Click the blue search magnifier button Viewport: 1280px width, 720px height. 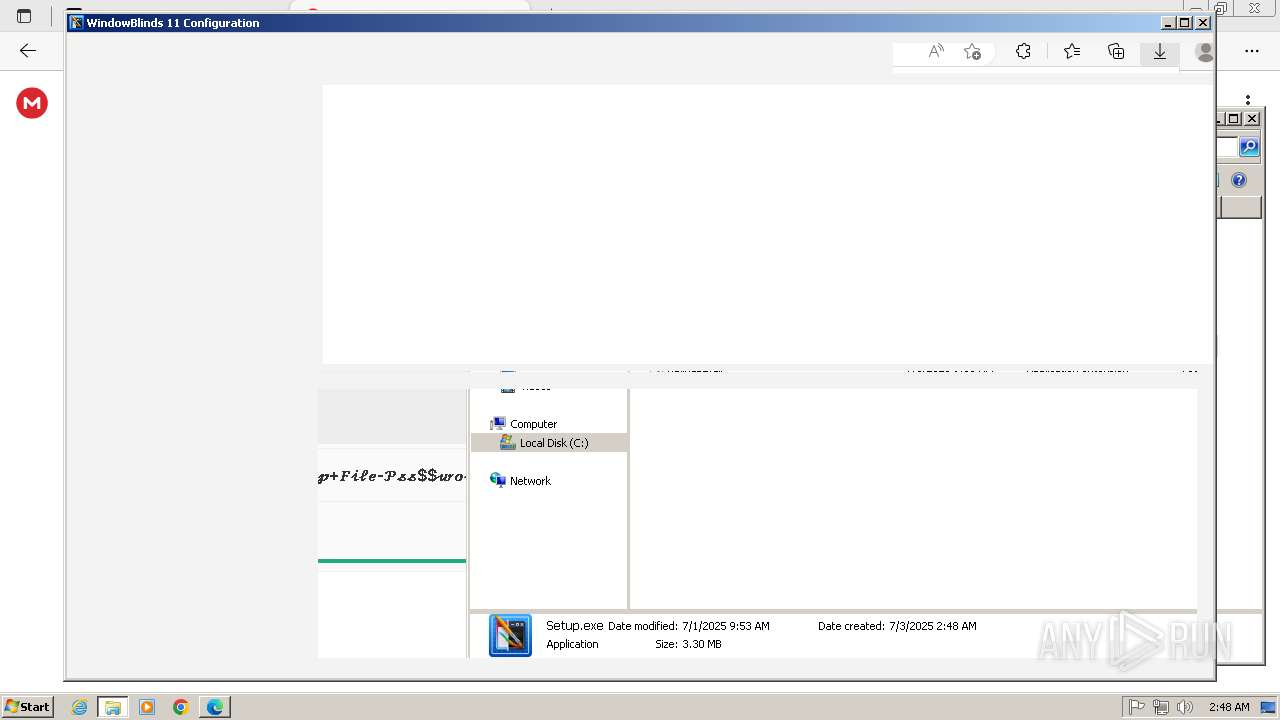[x=1249, y=148]
